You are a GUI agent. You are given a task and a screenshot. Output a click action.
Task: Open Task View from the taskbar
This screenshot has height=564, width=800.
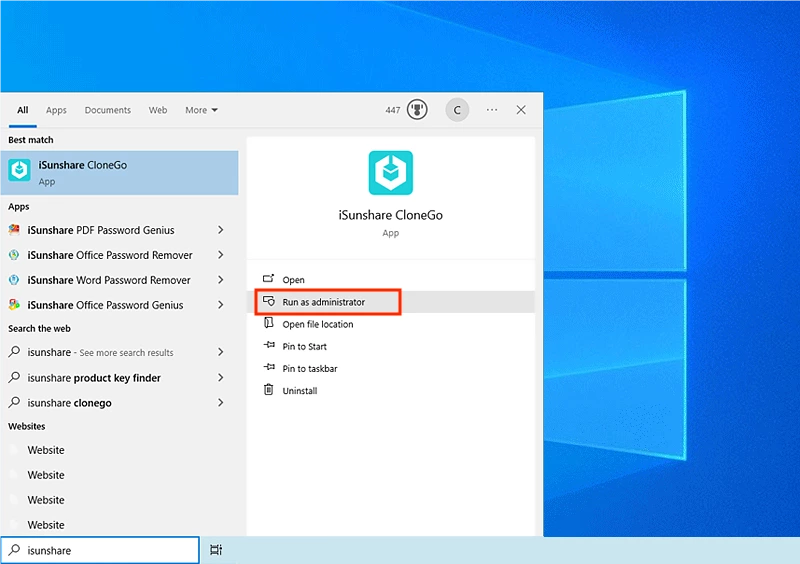[x=216, y=550]
